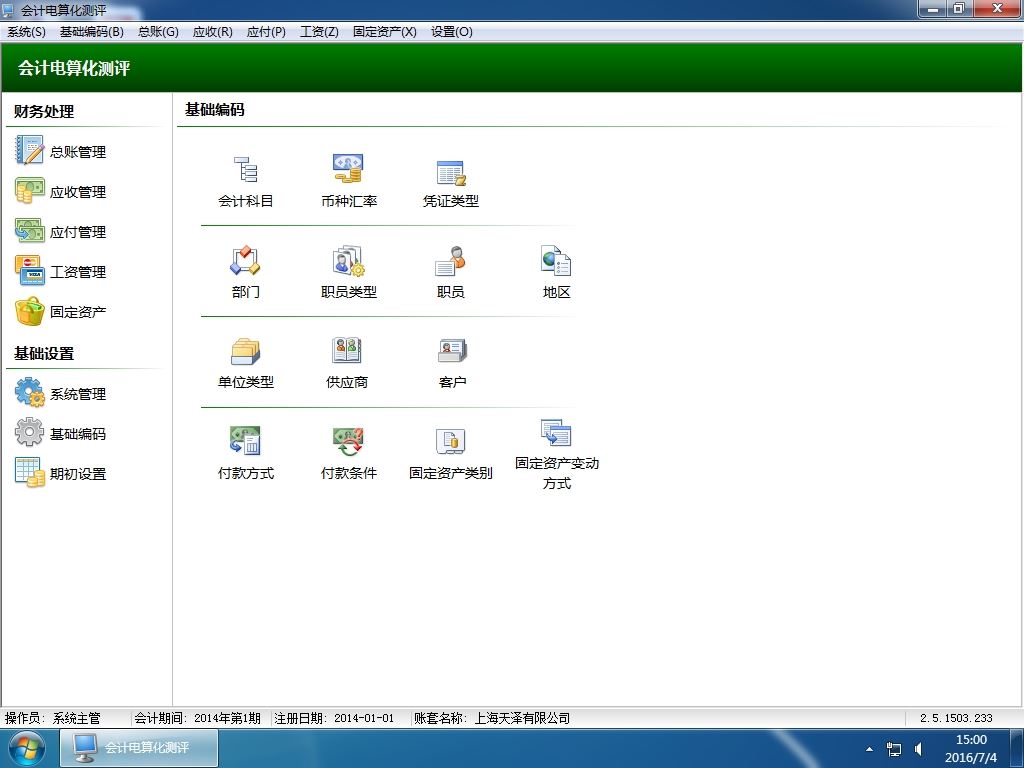Open the 应付(P) menu
Image resolution: width=1024 pixels, height=768 pixels.
tap(266, 31)
